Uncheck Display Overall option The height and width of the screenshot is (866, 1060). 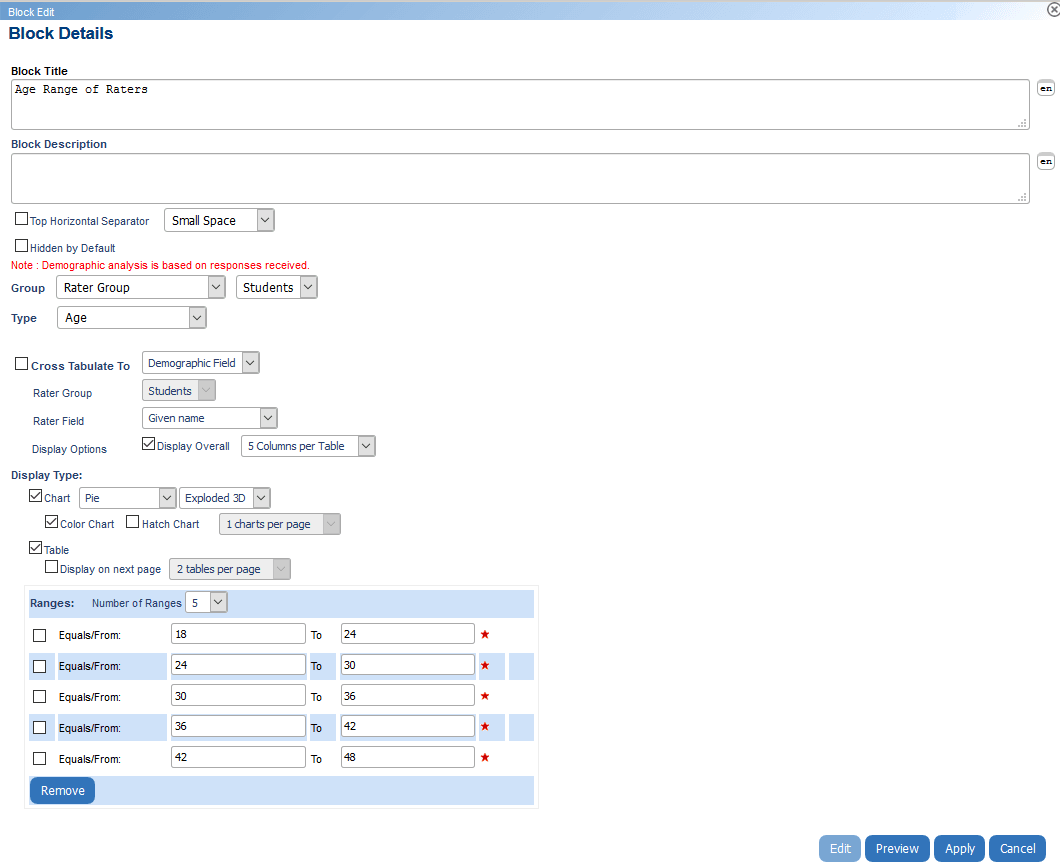(x=149, y=444)
